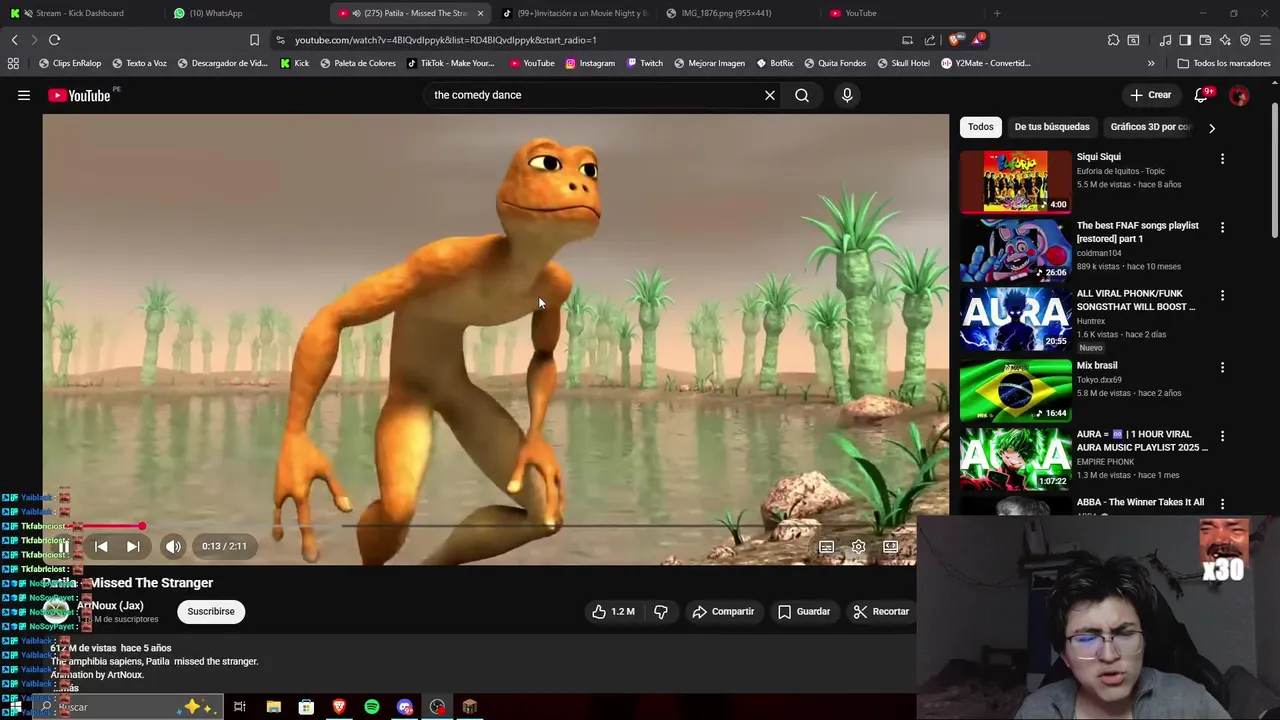
Task: Dislike the video
Action: [661, 611]
